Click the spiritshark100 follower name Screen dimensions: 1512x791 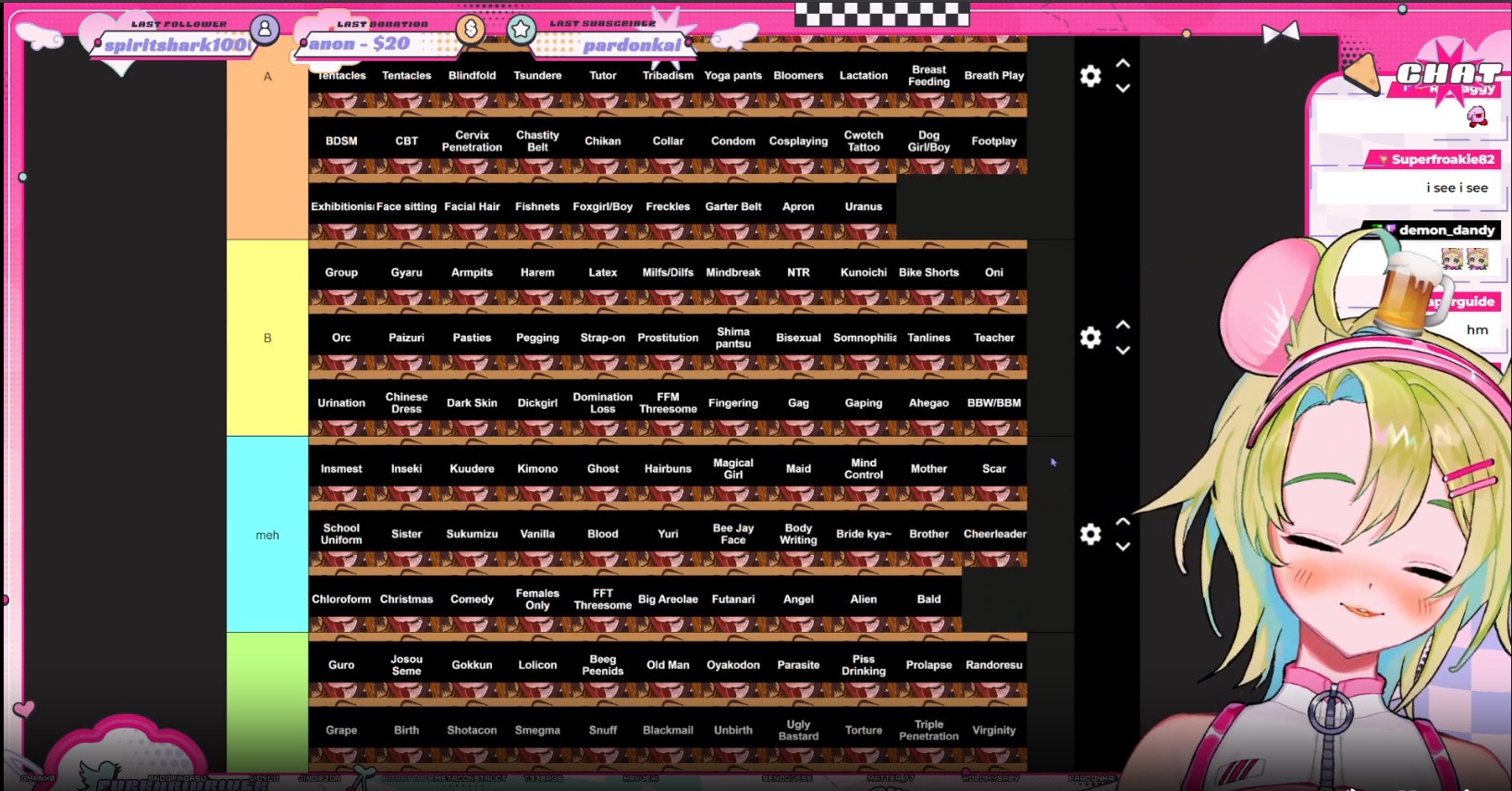click(x=177, y=44)
